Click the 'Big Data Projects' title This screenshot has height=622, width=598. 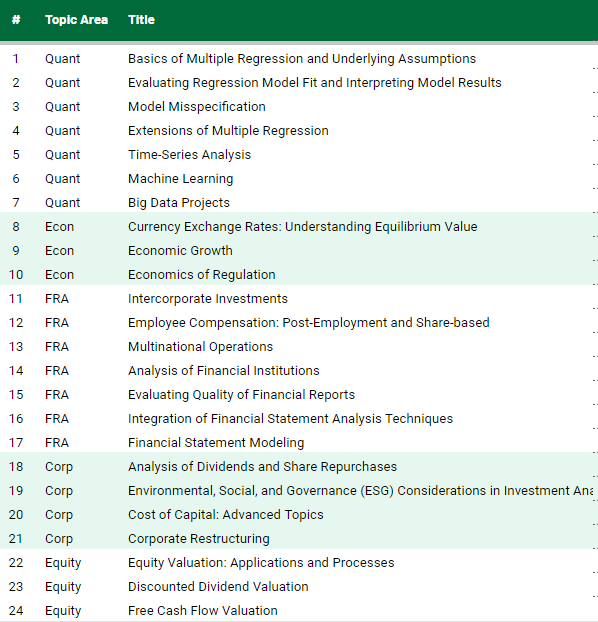tap(179, 203)
